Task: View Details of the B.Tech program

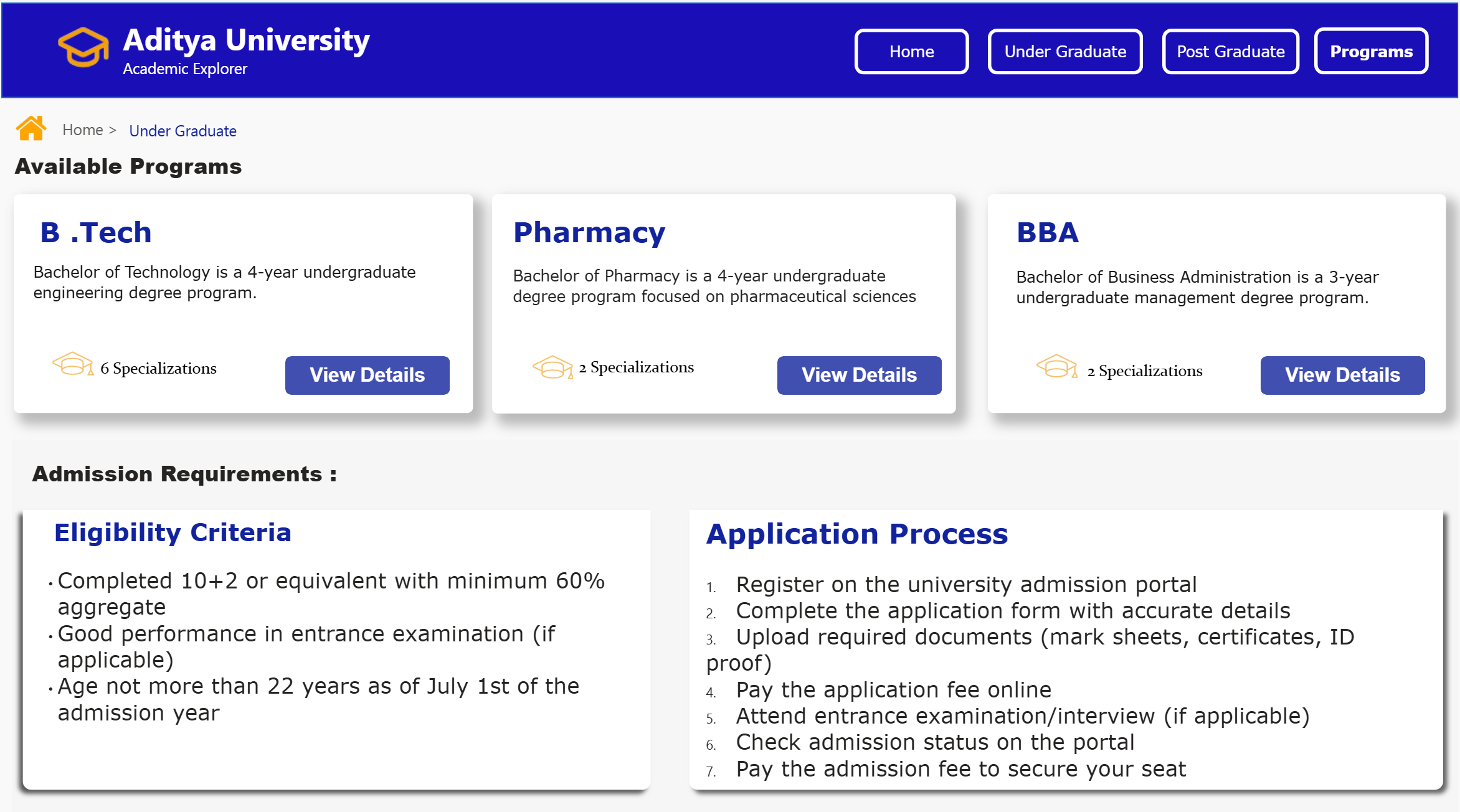Action: pos(367,375)
